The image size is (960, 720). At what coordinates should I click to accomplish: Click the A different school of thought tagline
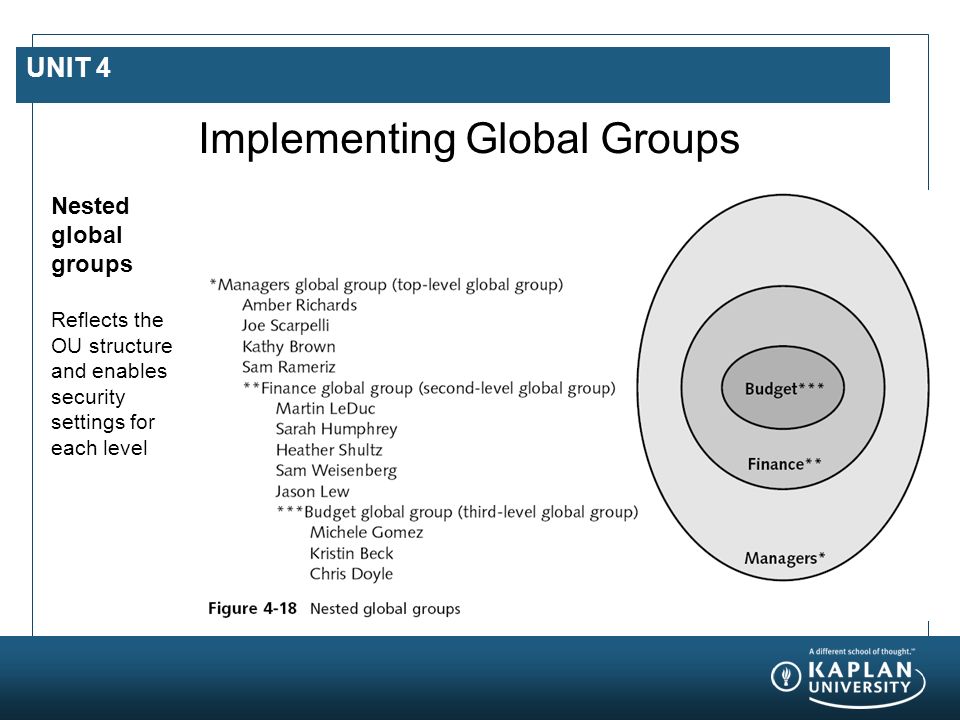861,651
